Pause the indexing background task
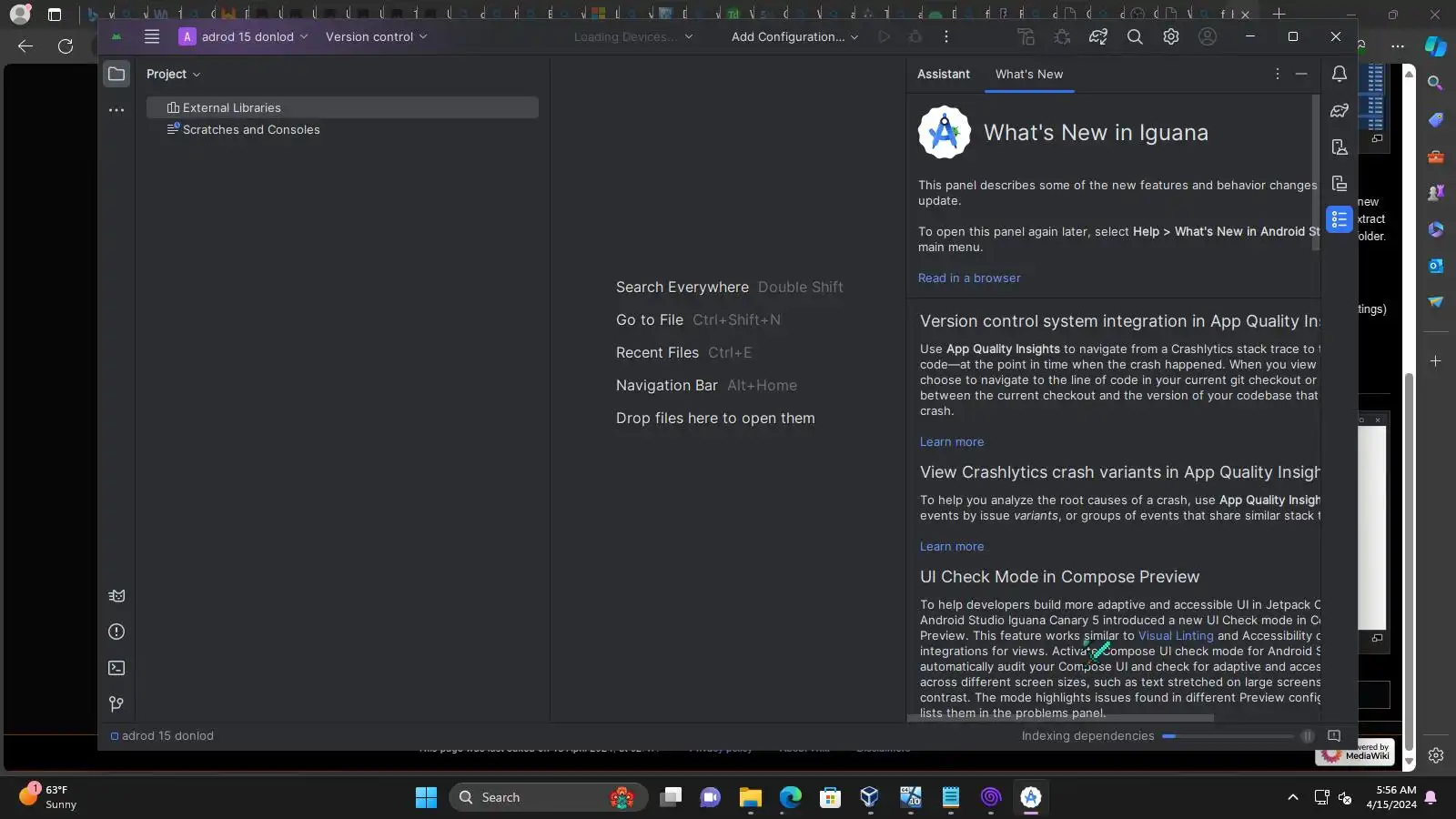The width and height of the screenshot is (1456, 819). pos(1308,736)
